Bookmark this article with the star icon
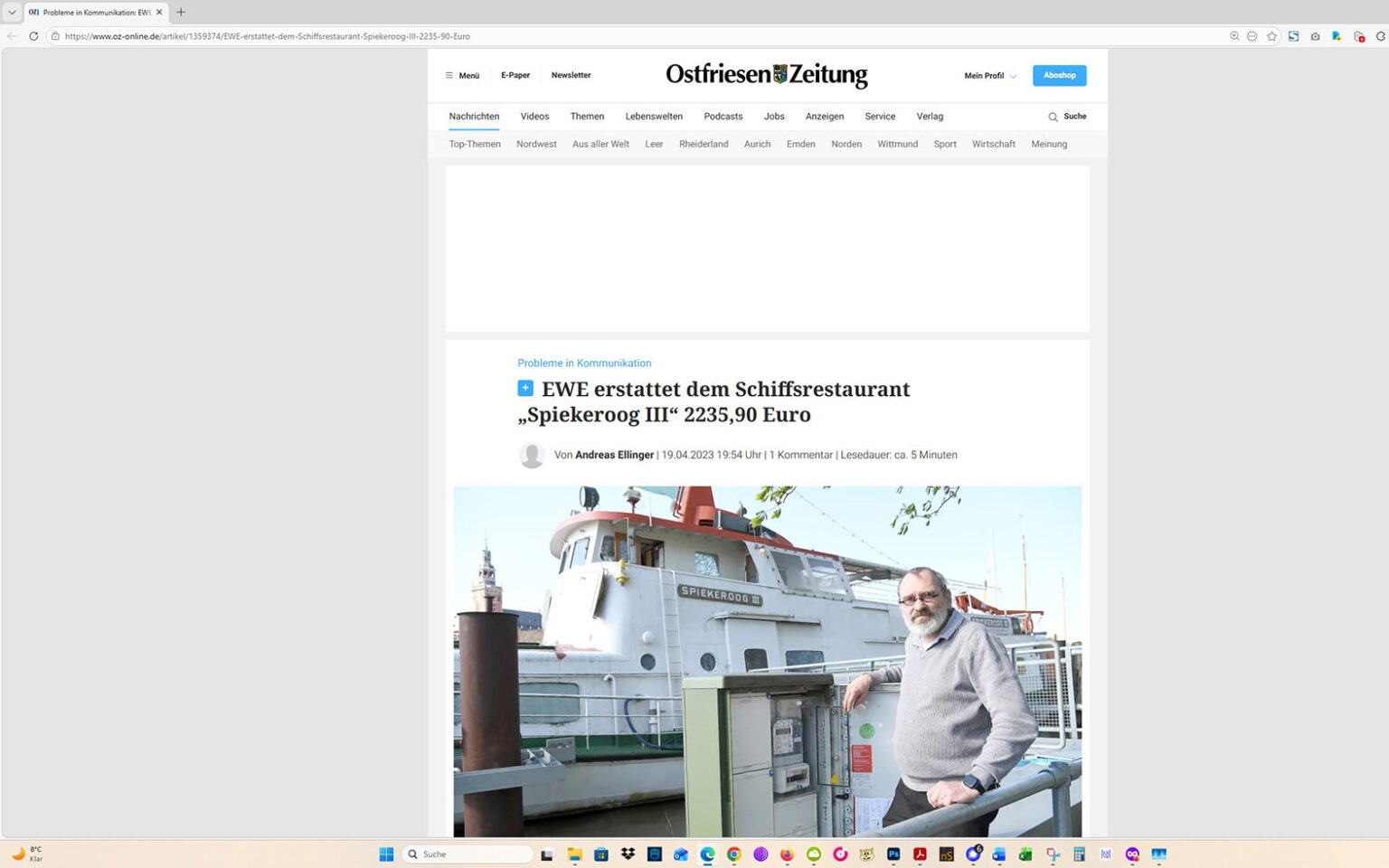 click(x=1272, y=36)
